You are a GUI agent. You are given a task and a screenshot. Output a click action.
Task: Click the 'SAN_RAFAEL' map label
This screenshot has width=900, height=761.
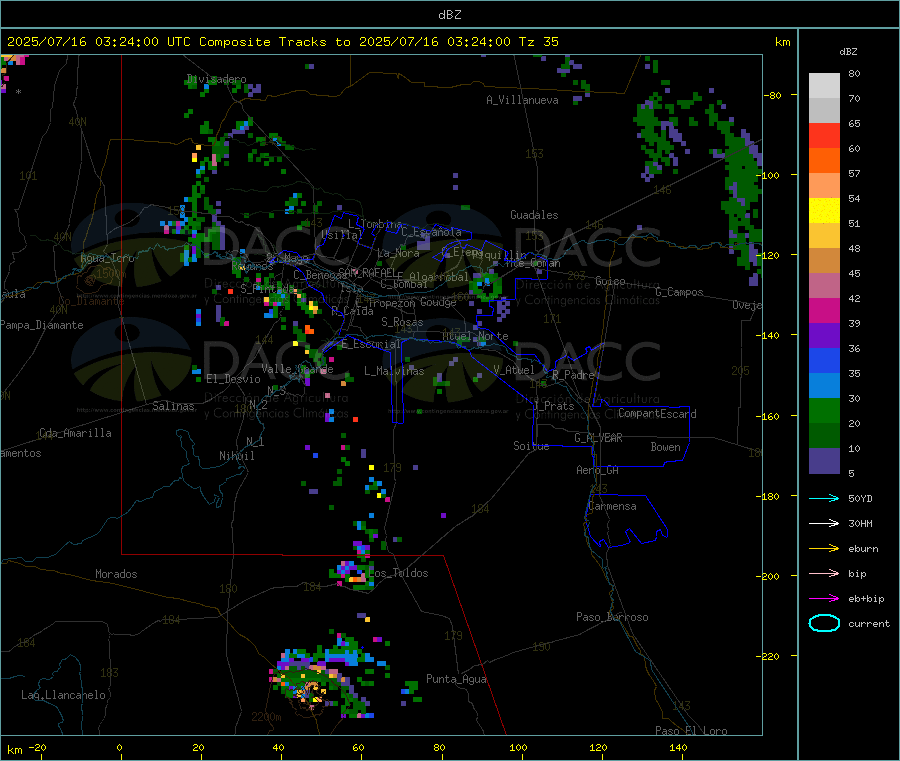pos(367,272)
